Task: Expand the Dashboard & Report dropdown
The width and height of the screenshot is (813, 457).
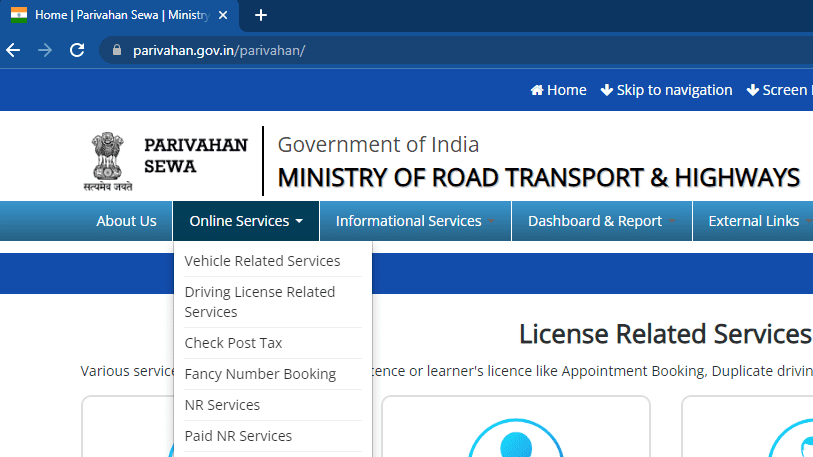Action: click(601, 221)
